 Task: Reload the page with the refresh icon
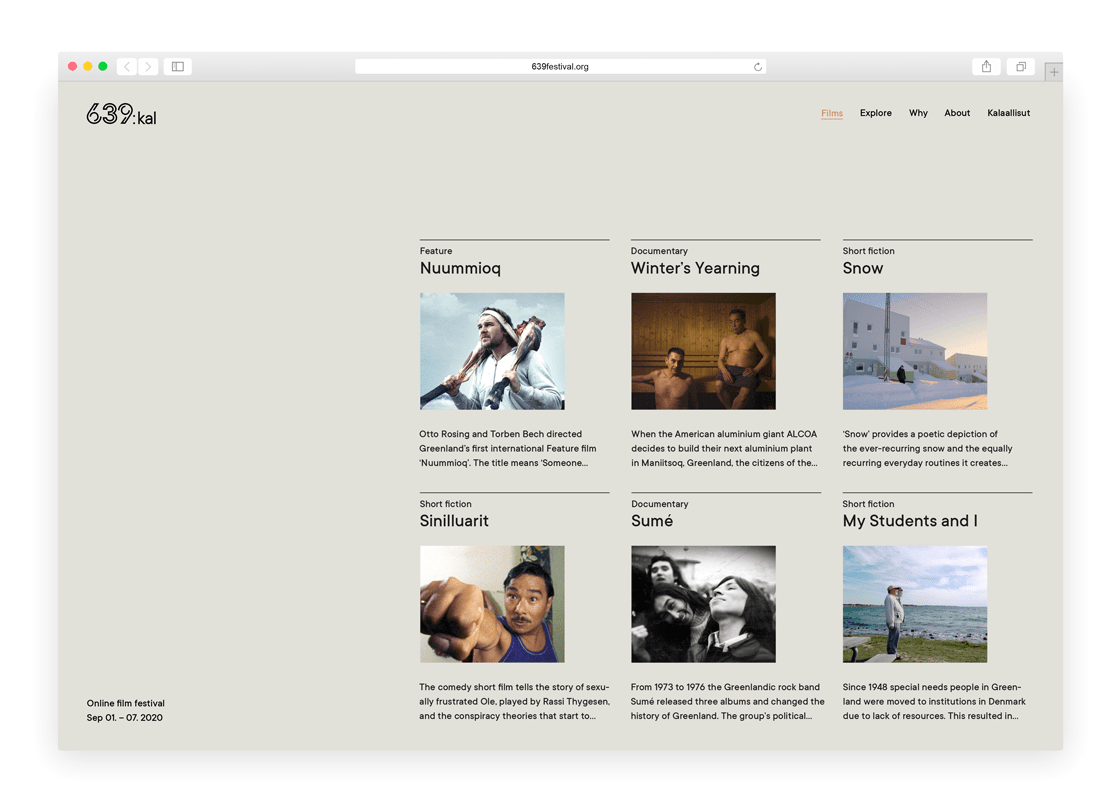click(x=757, y=67)
